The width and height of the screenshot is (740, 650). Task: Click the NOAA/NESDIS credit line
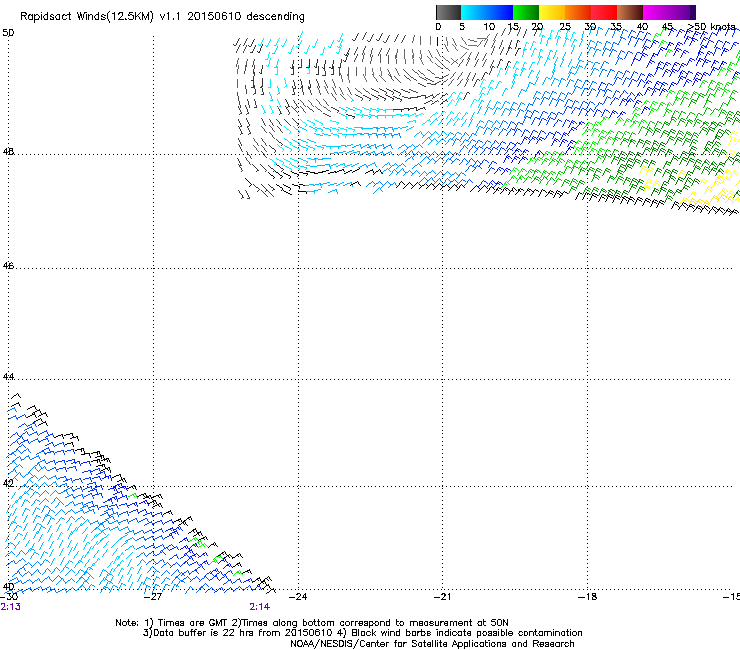click(x=432, y=644)
